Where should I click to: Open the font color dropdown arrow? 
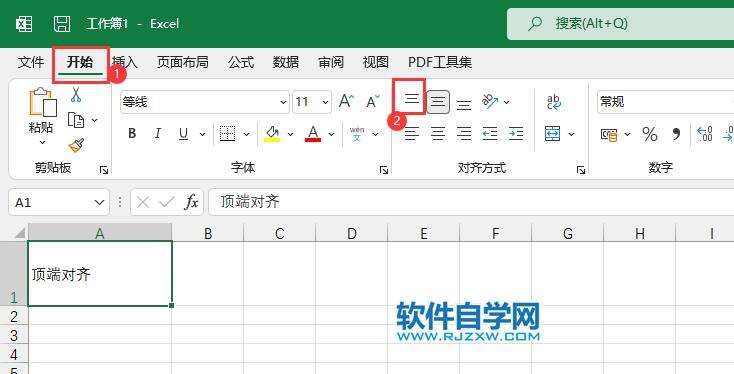(x=331, y=134)
